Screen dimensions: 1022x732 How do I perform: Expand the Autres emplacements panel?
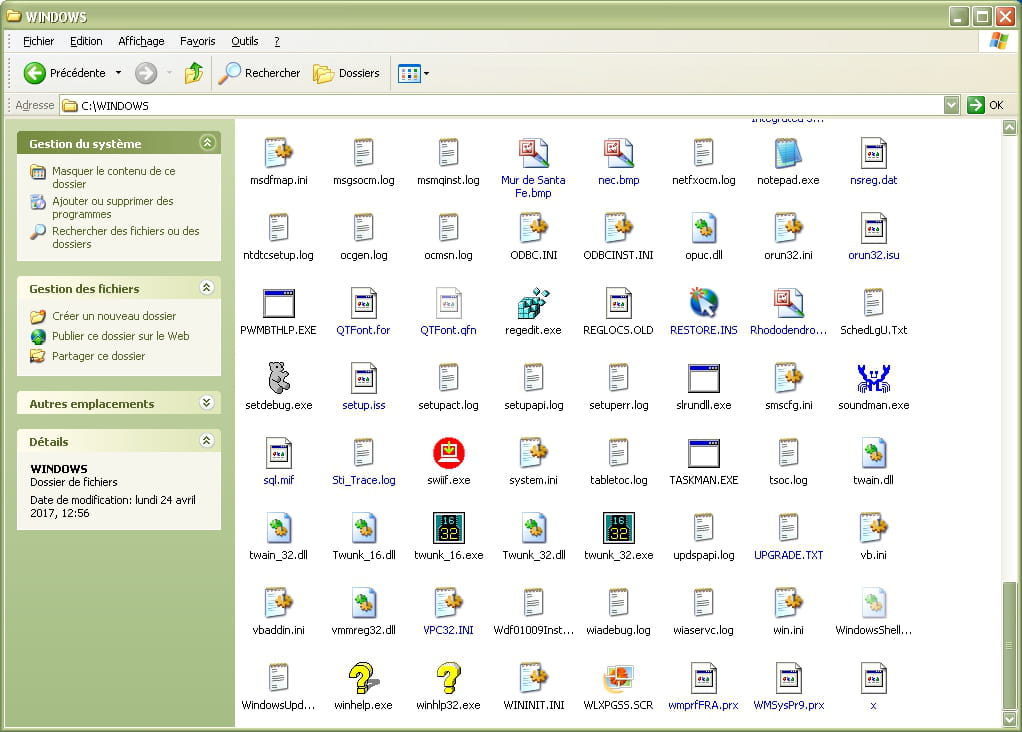(x=207, y=403)
